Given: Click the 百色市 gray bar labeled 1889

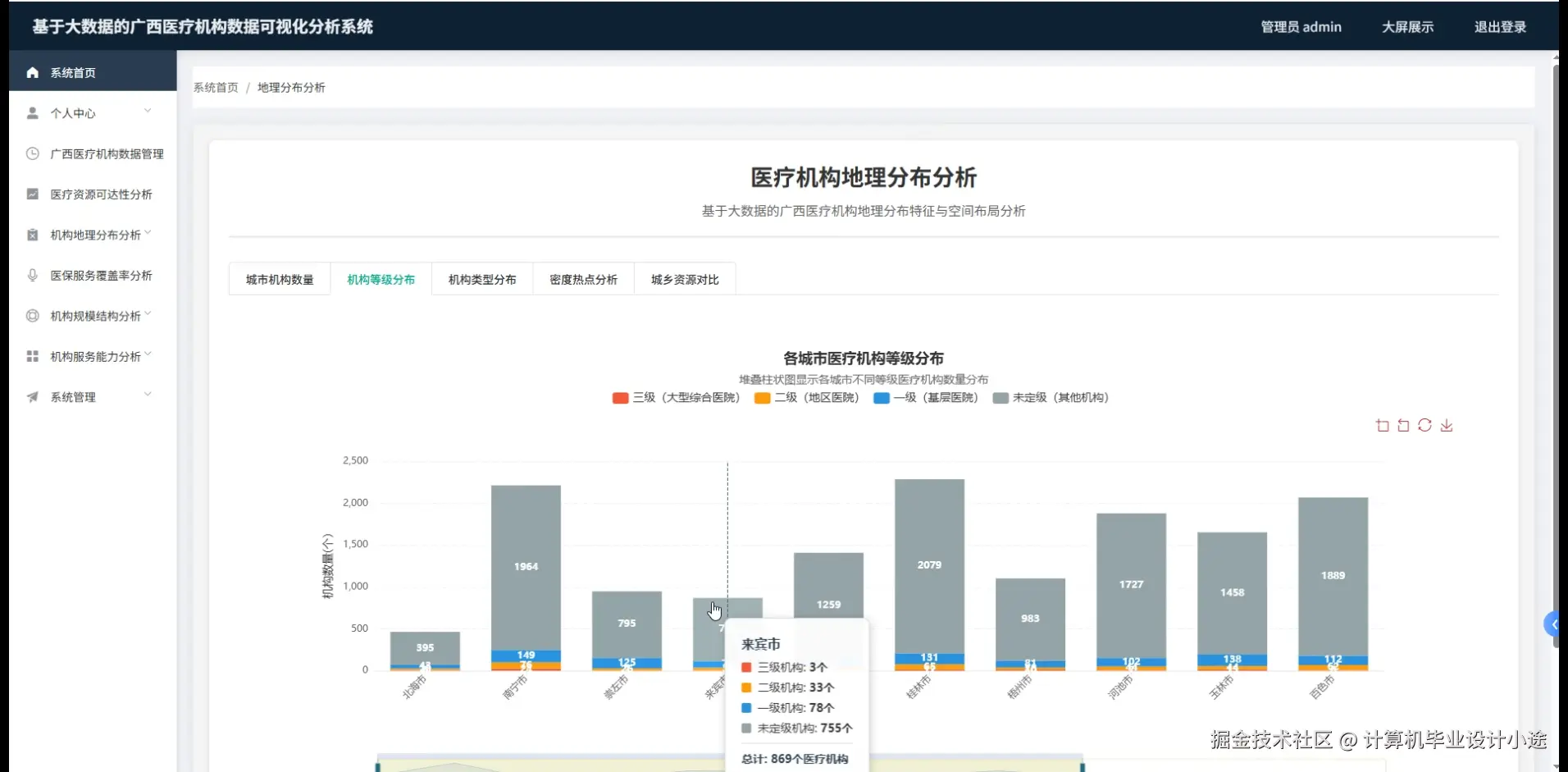Looking at the screenshot, I should pyautogui.click(x=1333, y=576).
